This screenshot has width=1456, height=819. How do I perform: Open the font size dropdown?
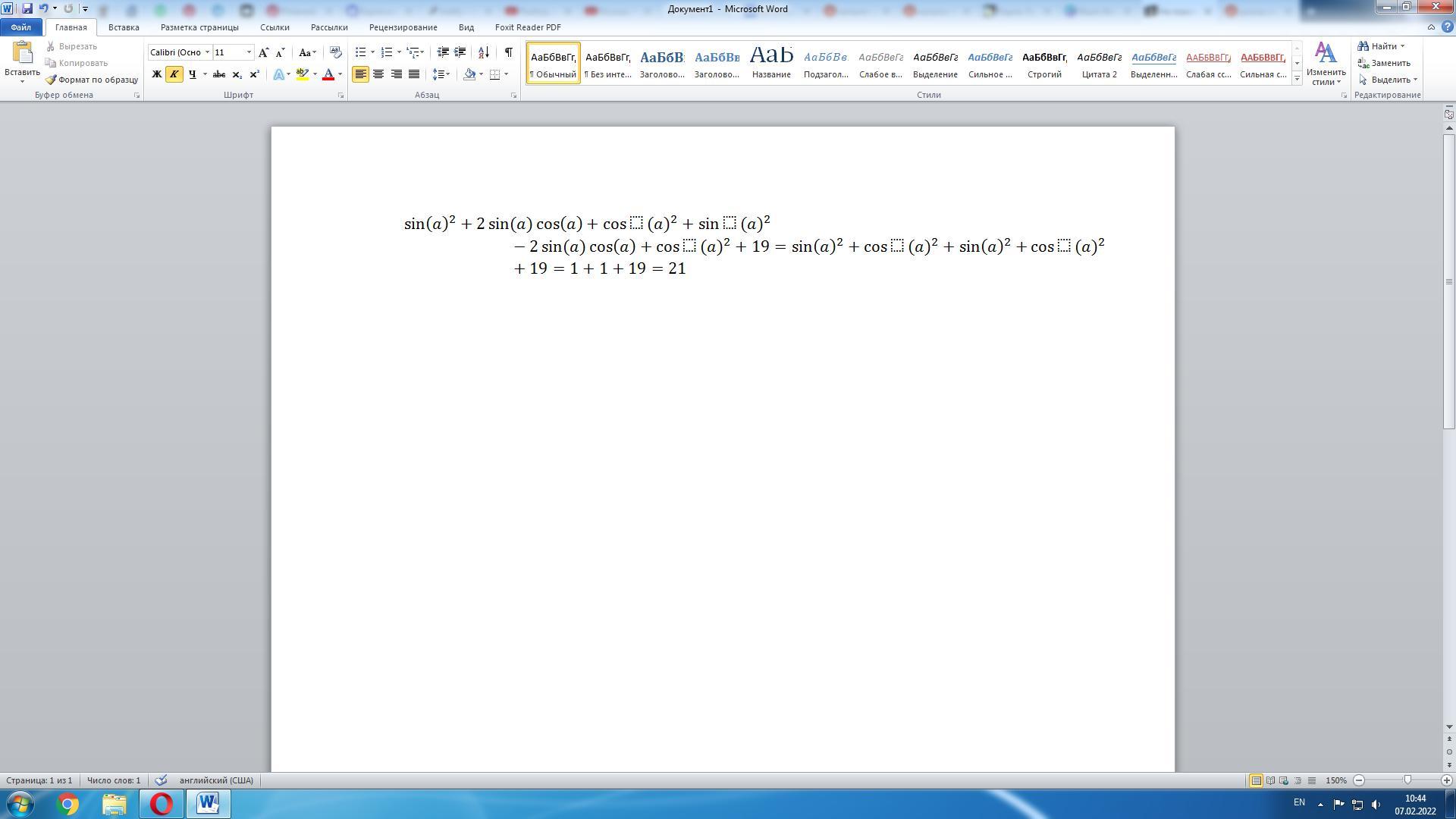click(x=249, y=52)
